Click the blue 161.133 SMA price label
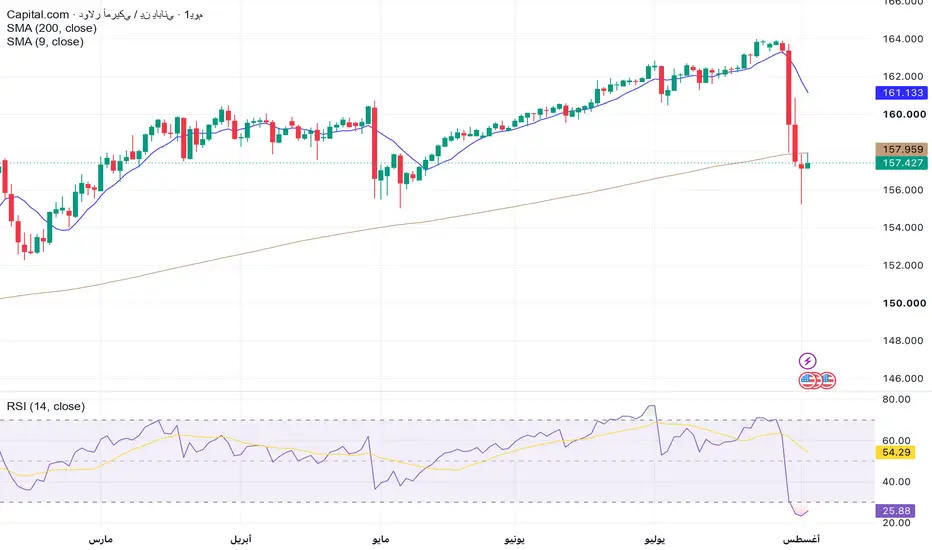 pyautogui.click(x=902, y=92)
